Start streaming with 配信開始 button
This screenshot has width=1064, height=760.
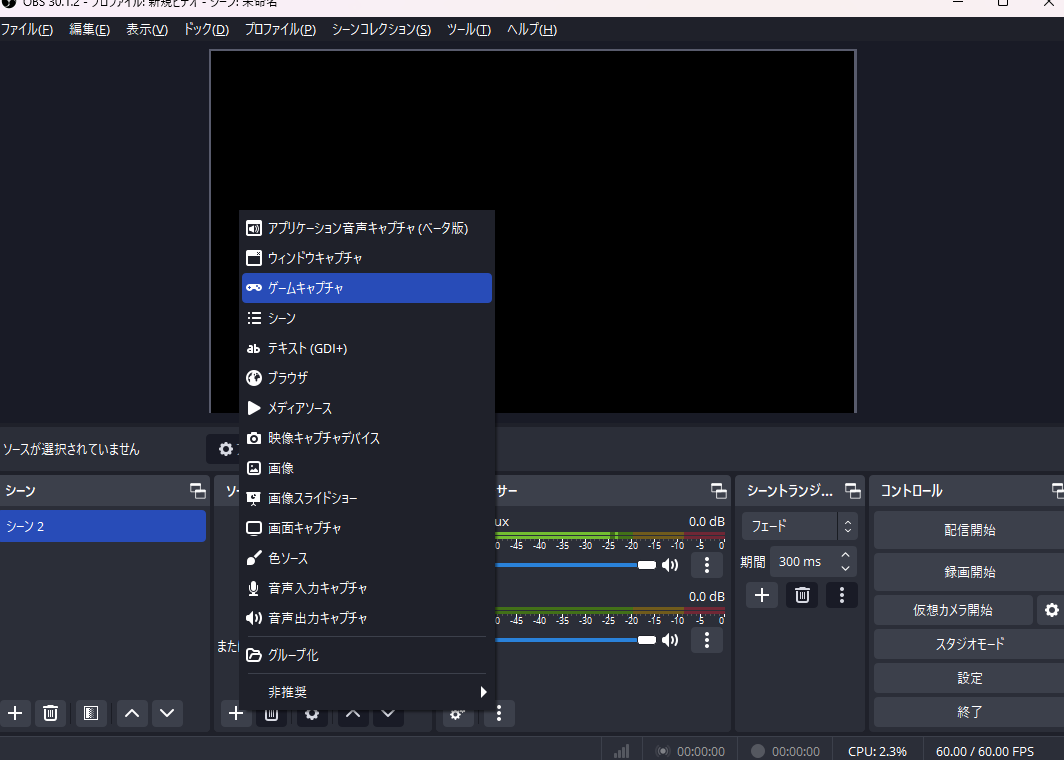click(x=968, y=529)
